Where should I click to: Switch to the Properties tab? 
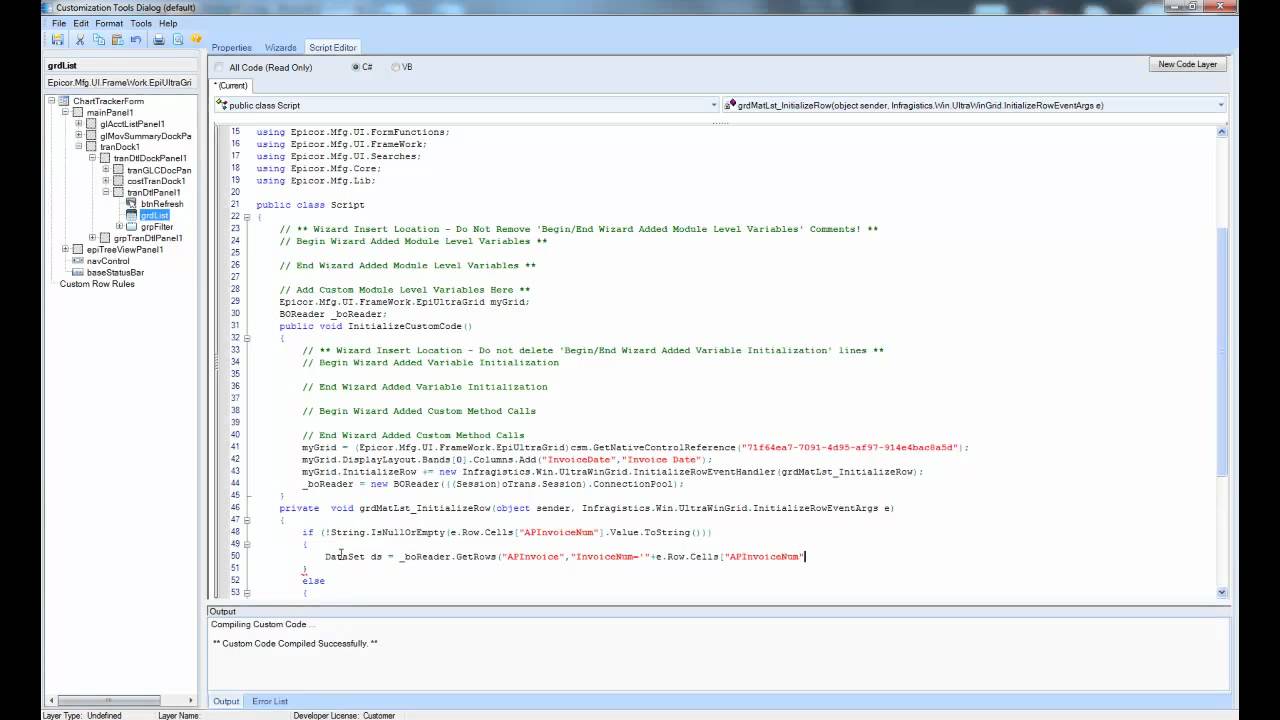point(232,47)
